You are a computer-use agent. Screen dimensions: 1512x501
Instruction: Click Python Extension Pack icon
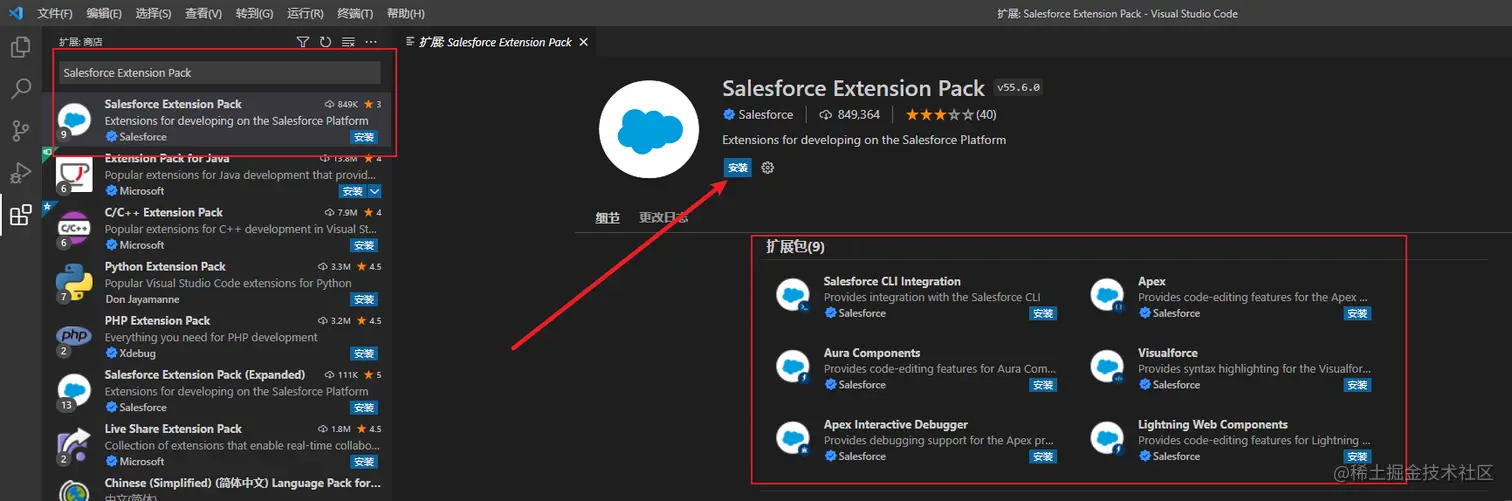(74, 282)
